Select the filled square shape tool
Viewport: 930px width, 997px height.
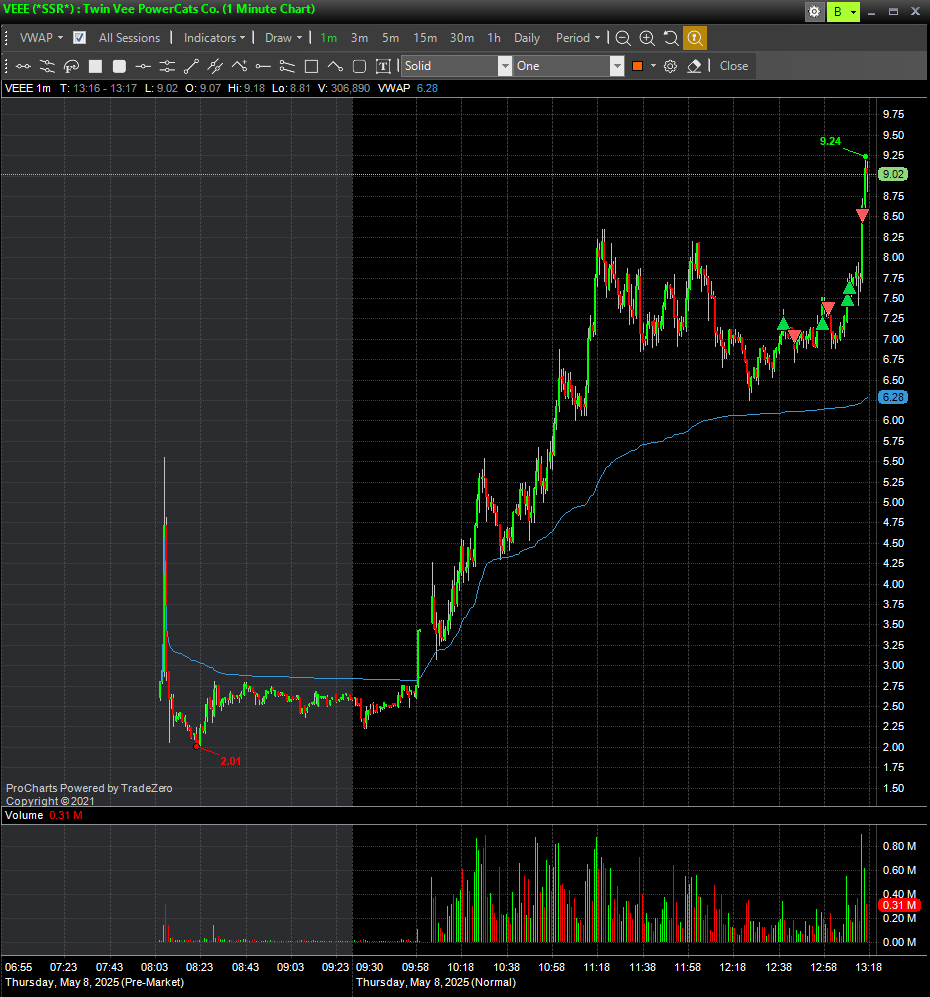pos(95,66)
